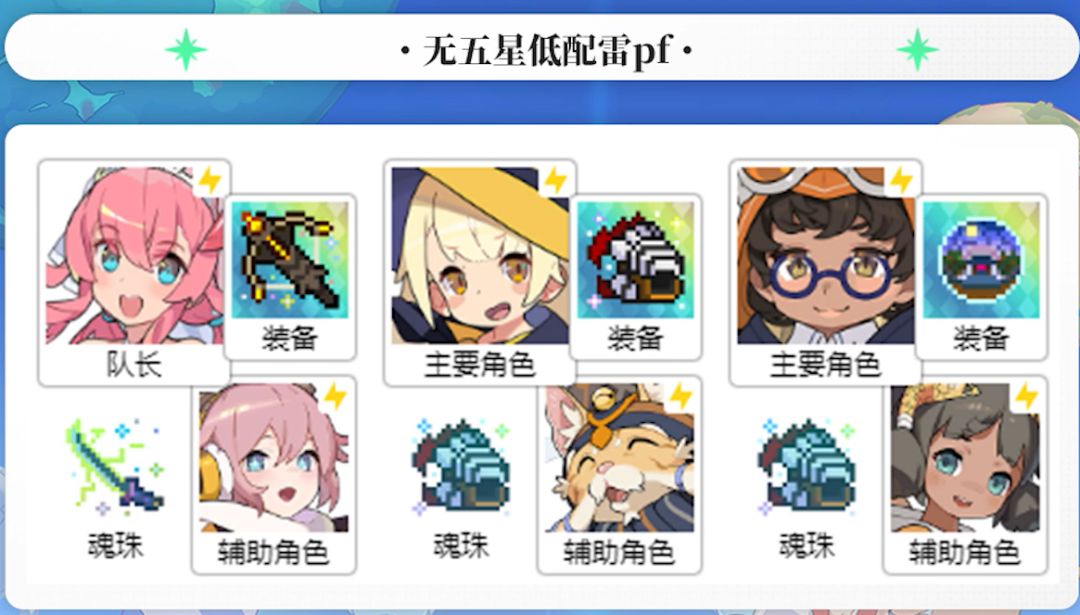
Task: Click the lightning badge on the 队长 portrait
Action: point(209,181)
